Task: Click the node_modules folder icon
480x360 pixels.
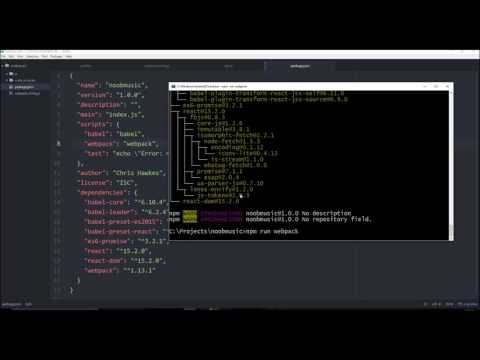Action: 11,80
